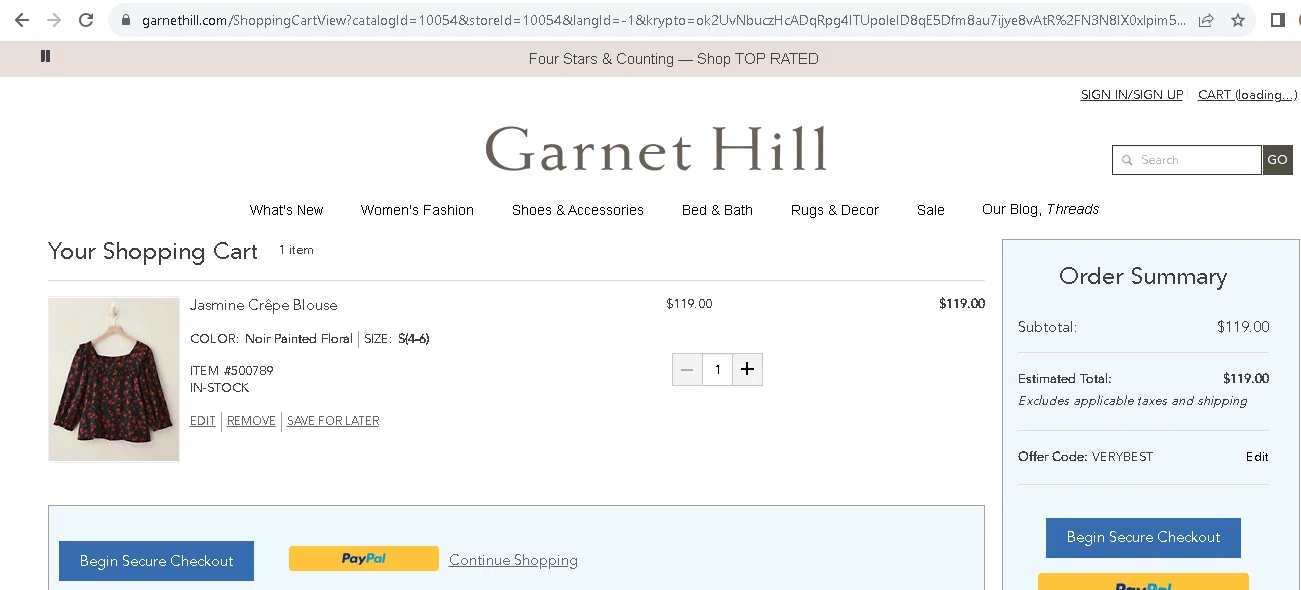
Task: Open the Shoes & Accessories menu
Action: point(577,210)
